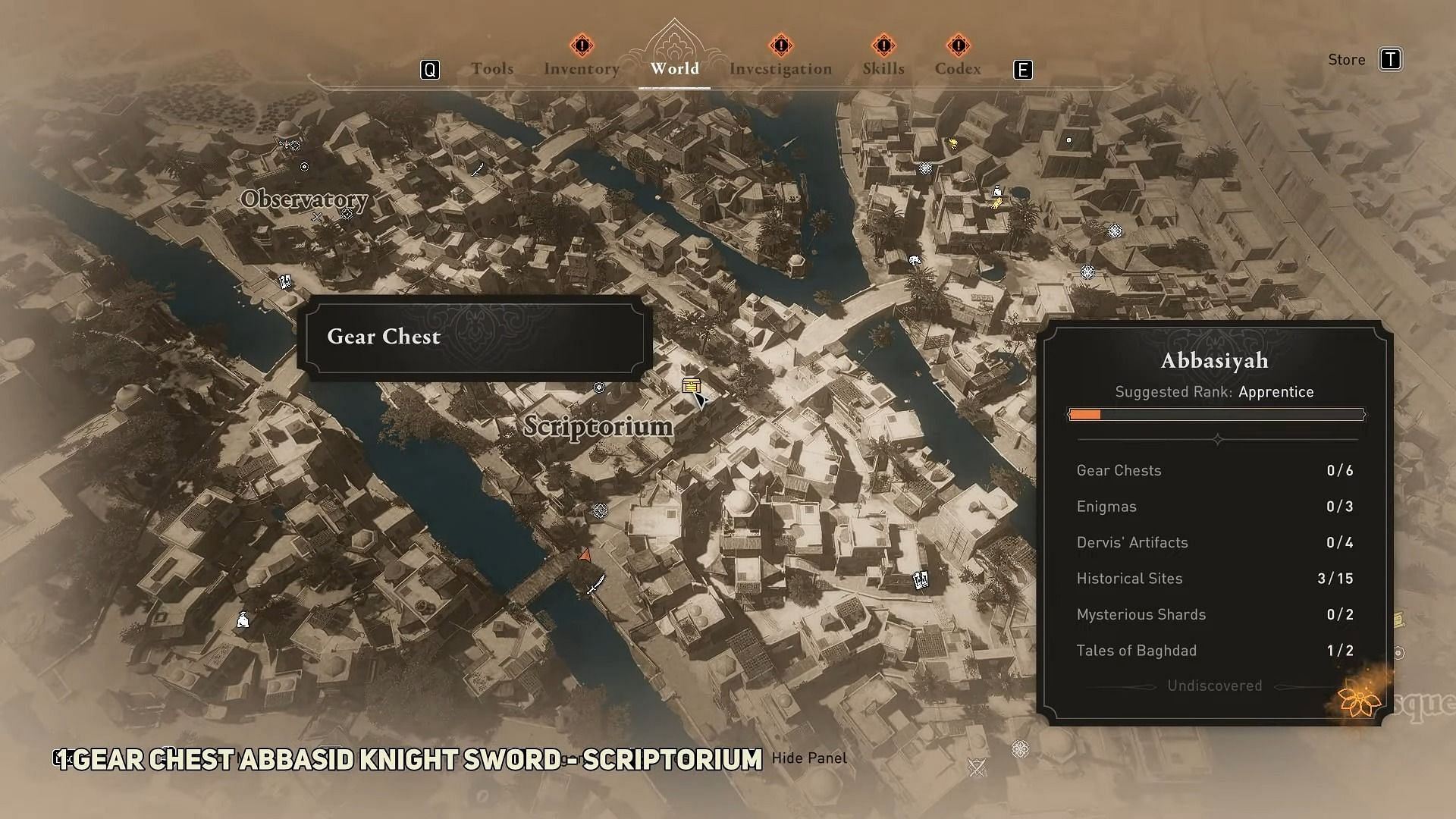
Task: Expand the Tales of Baghdad 1/2 entry
Action: 1214,650
